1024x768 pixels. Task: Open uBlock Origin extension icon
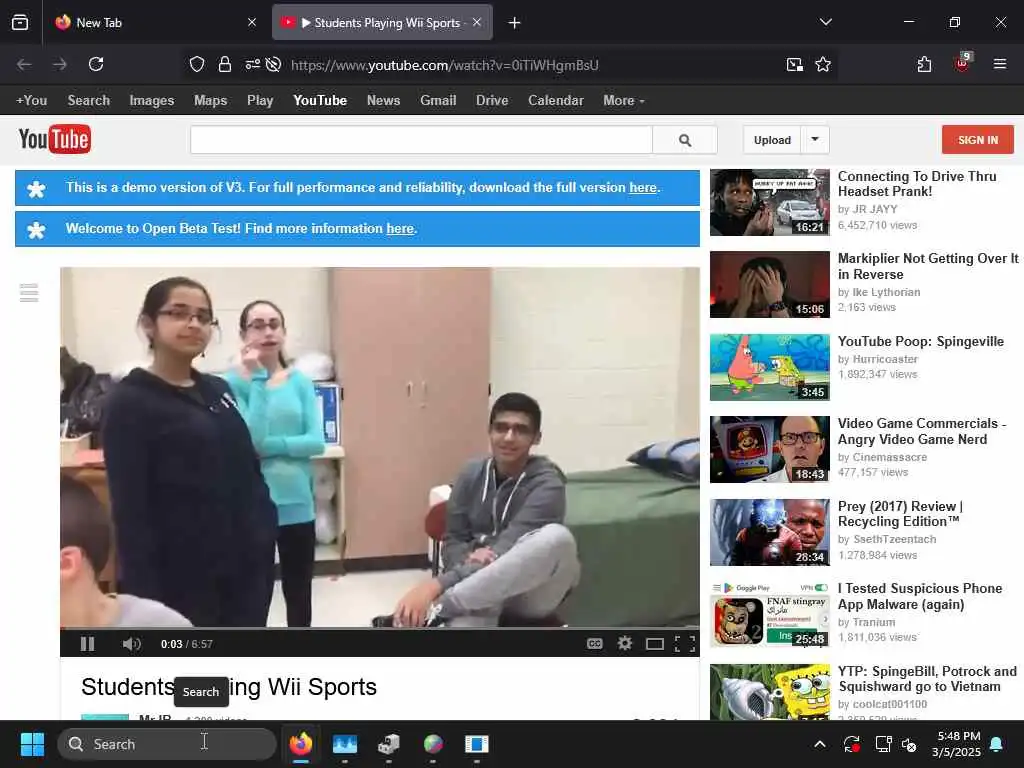click(963, 63)
